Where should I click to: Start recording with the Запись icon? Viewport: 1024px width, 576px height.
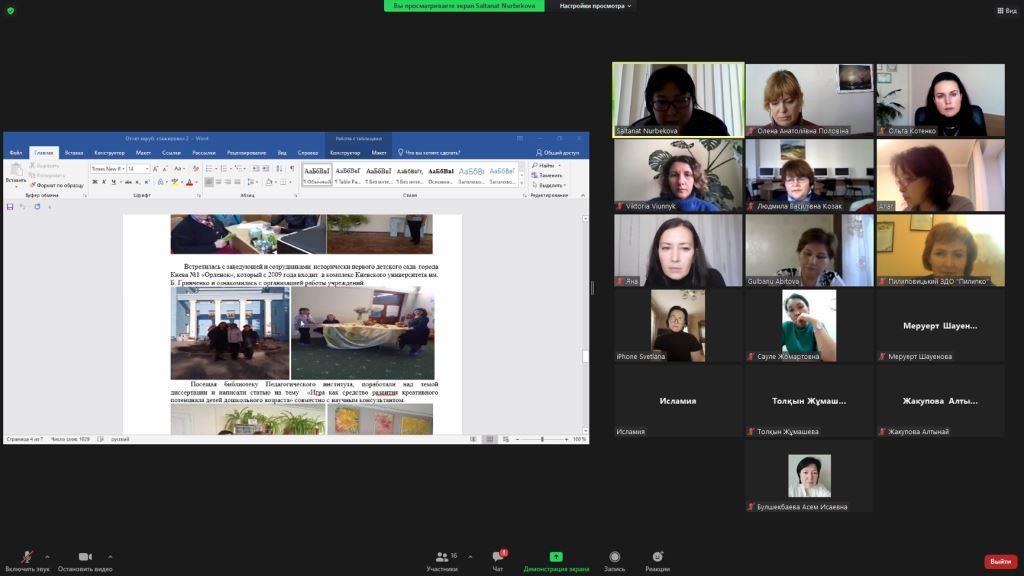tap(614, 557)
